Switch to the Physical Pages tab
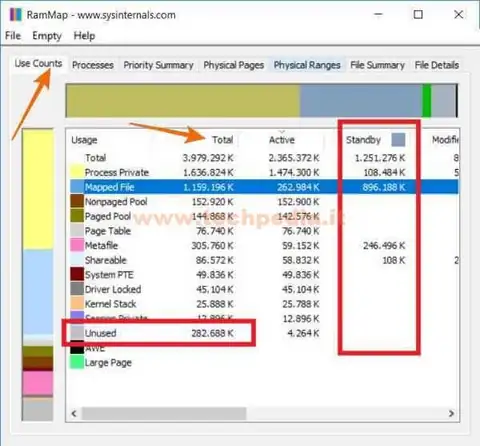Viewport: 480px width, 446px height. click(x=234, y=65)
